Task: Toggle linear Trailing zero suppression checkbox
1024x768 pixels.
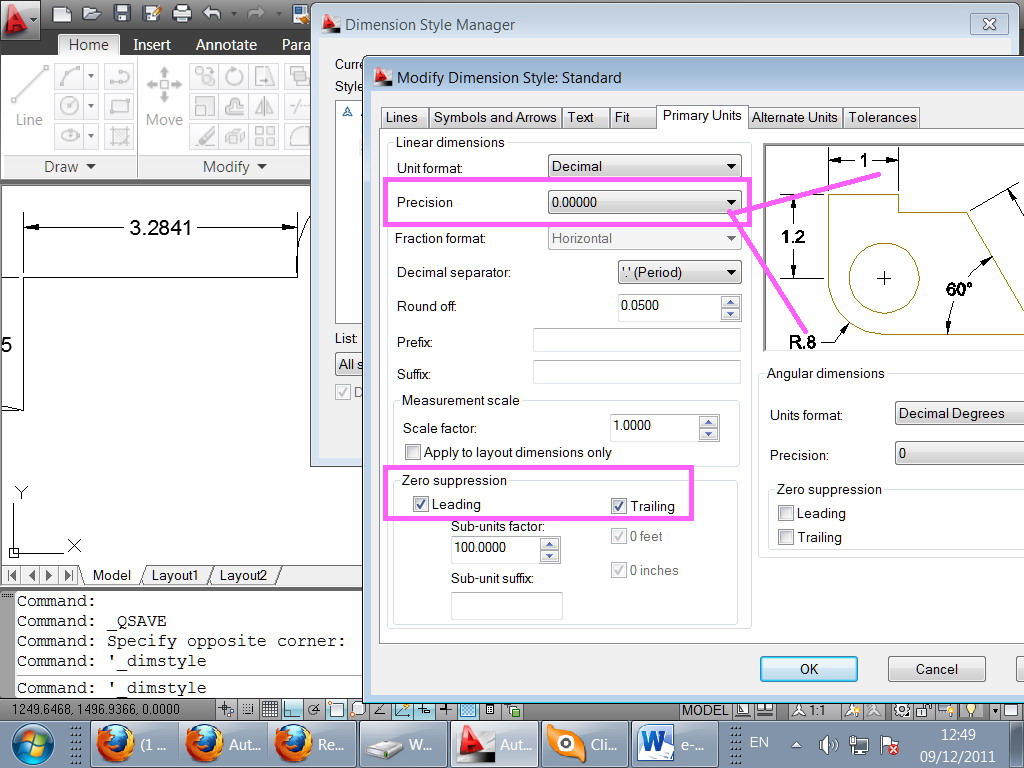Action: pos(618,505)
